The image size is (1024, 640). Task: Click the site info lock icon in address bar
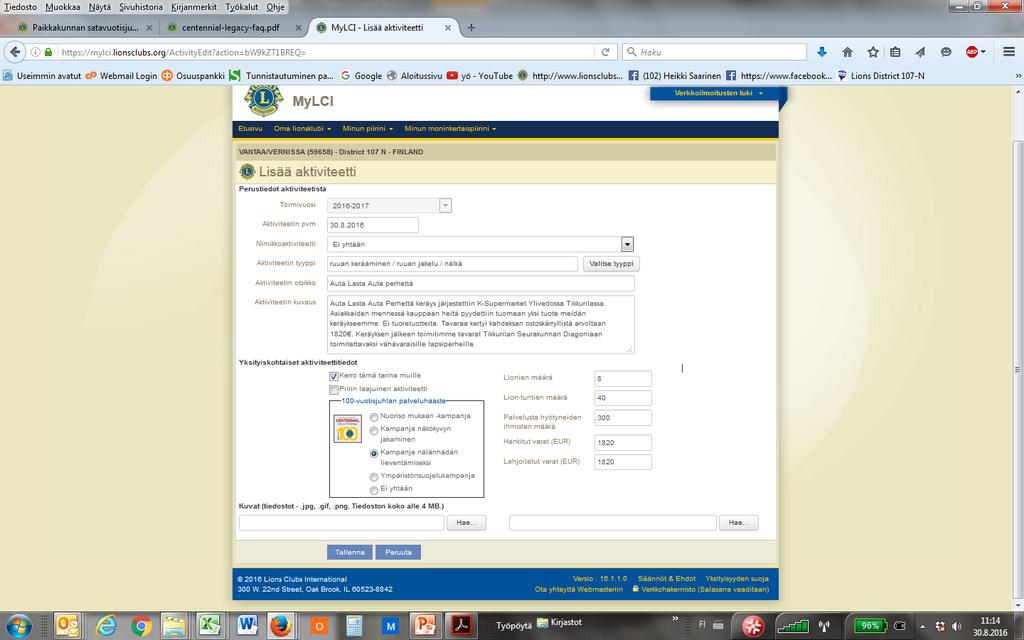click(48, 52)
